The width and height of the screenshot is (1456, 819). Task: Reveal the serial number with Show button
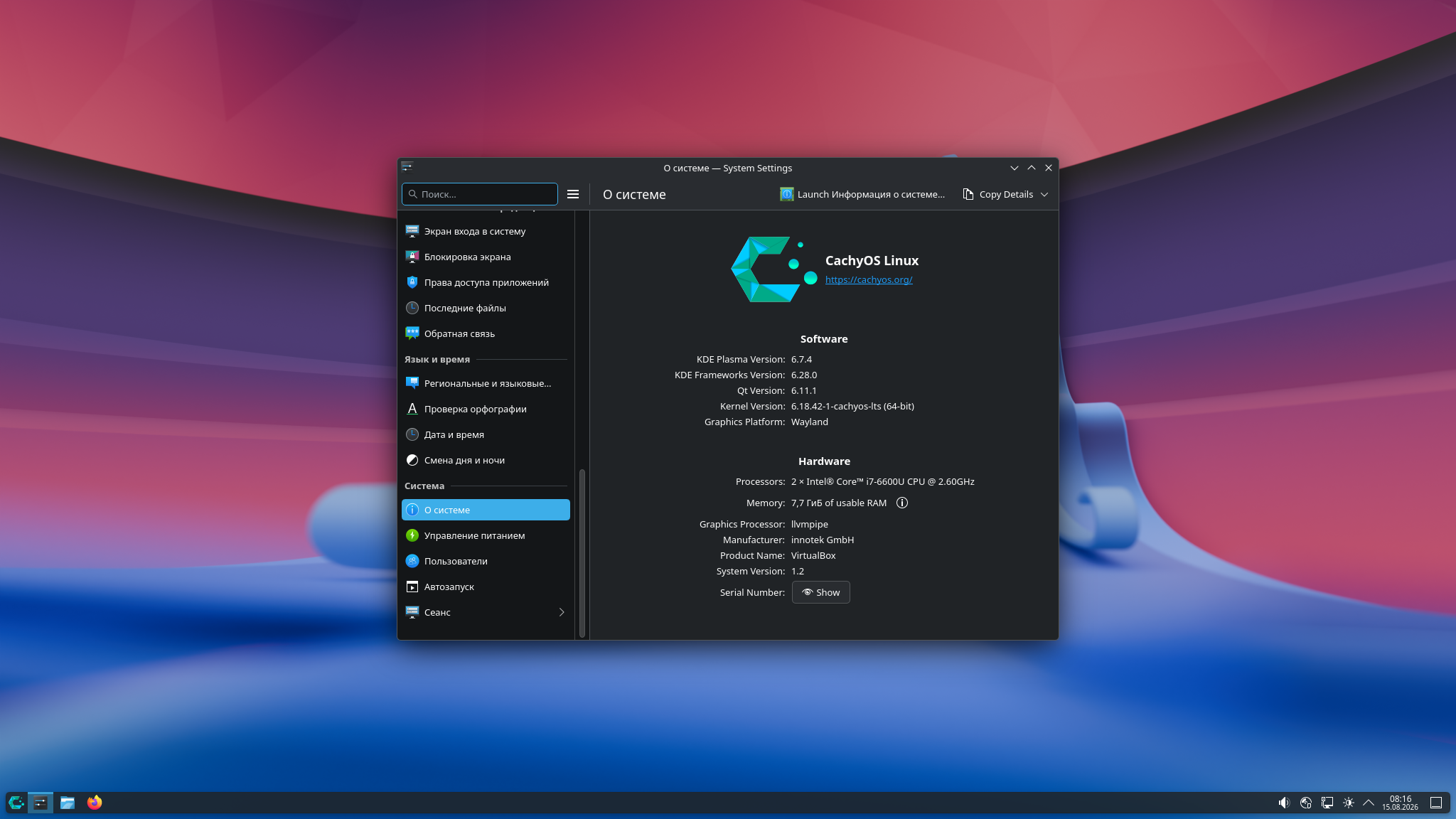point(821,592)
